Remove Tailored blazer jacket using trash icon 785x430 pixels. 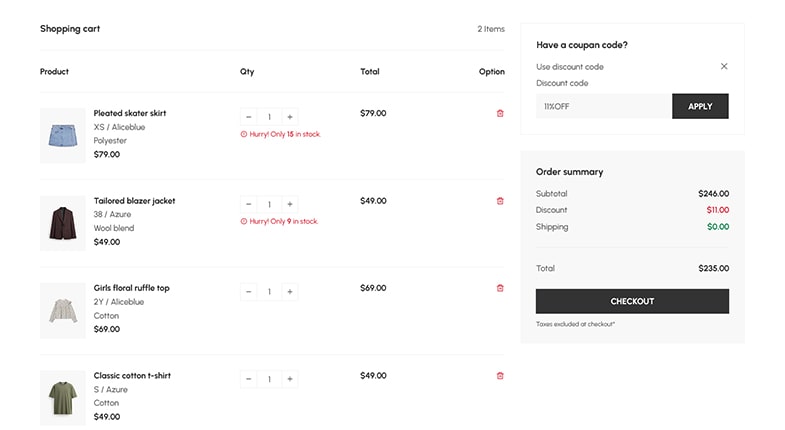coord(500,201)
